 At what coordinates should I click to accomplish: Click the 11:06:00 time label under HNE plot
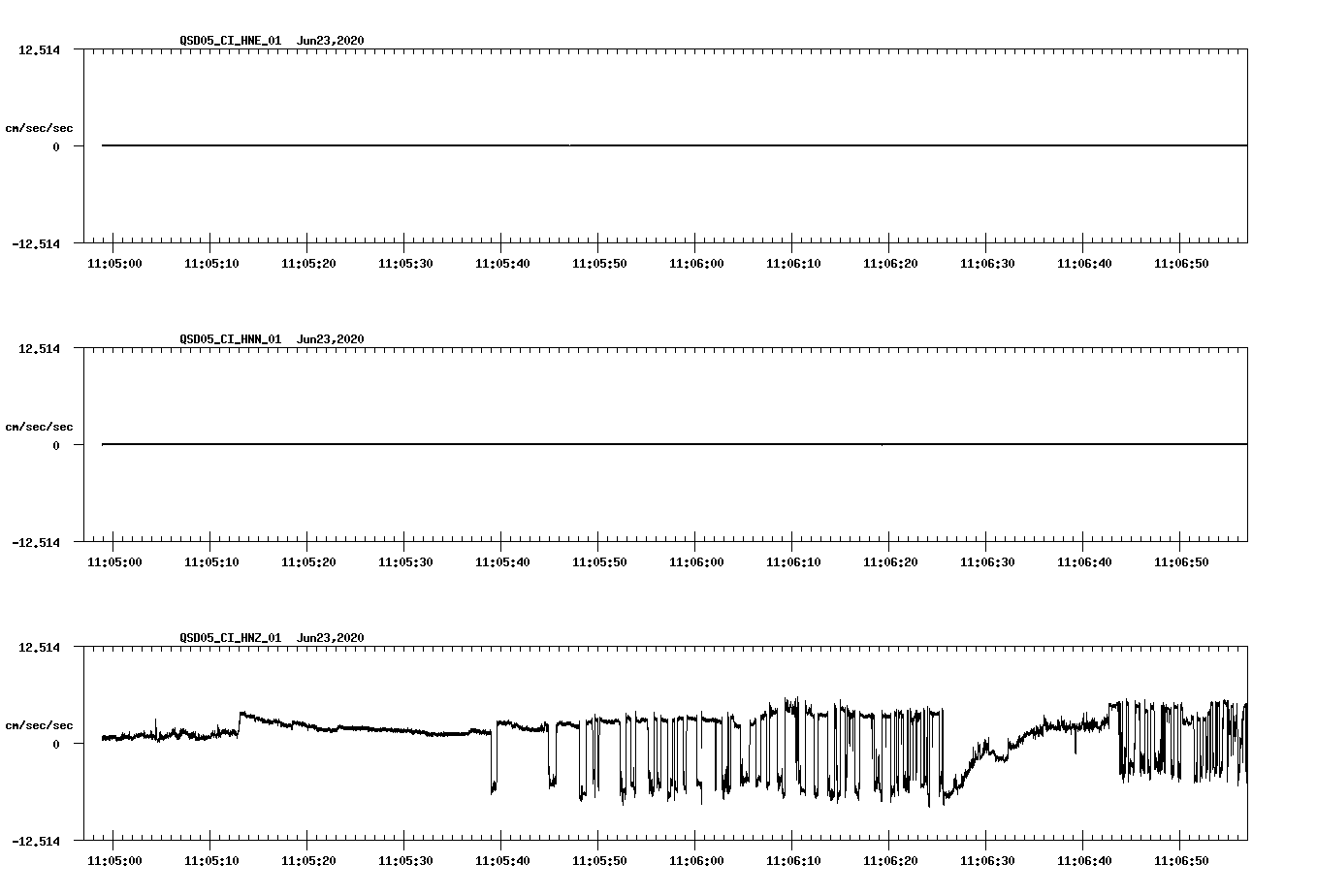pos(696,264)
